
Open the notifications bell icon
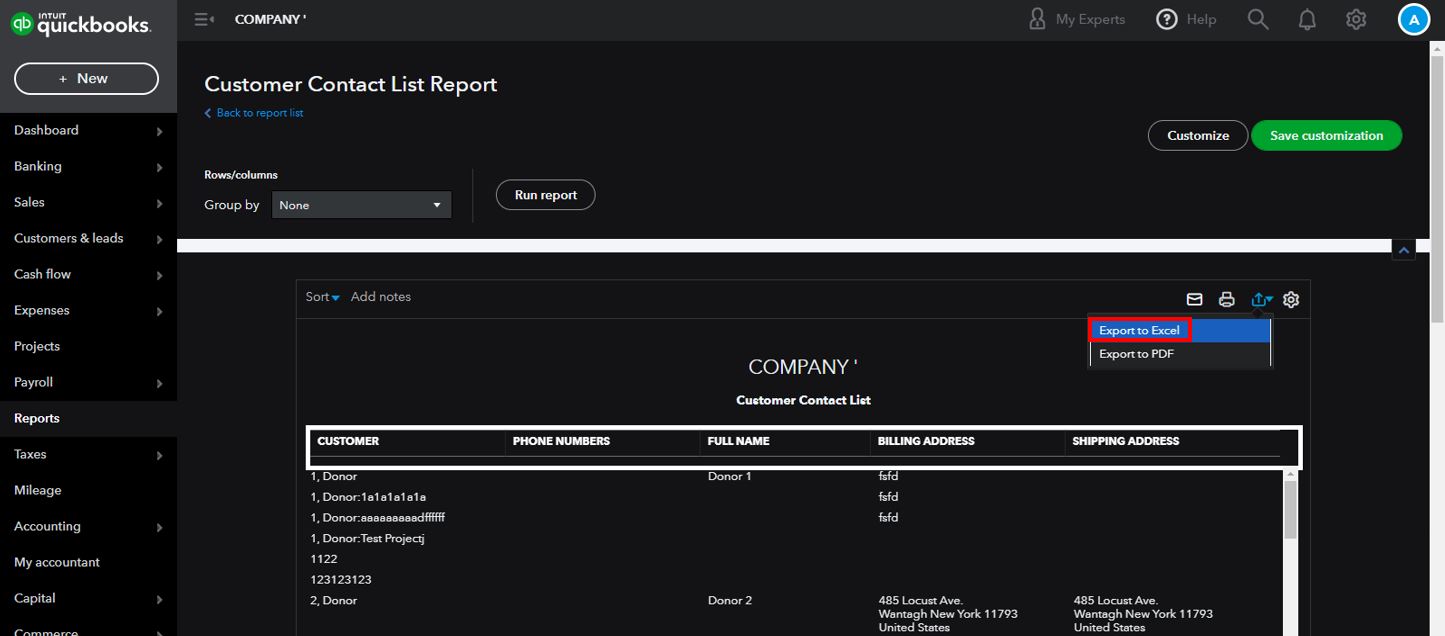(1307, 19)
